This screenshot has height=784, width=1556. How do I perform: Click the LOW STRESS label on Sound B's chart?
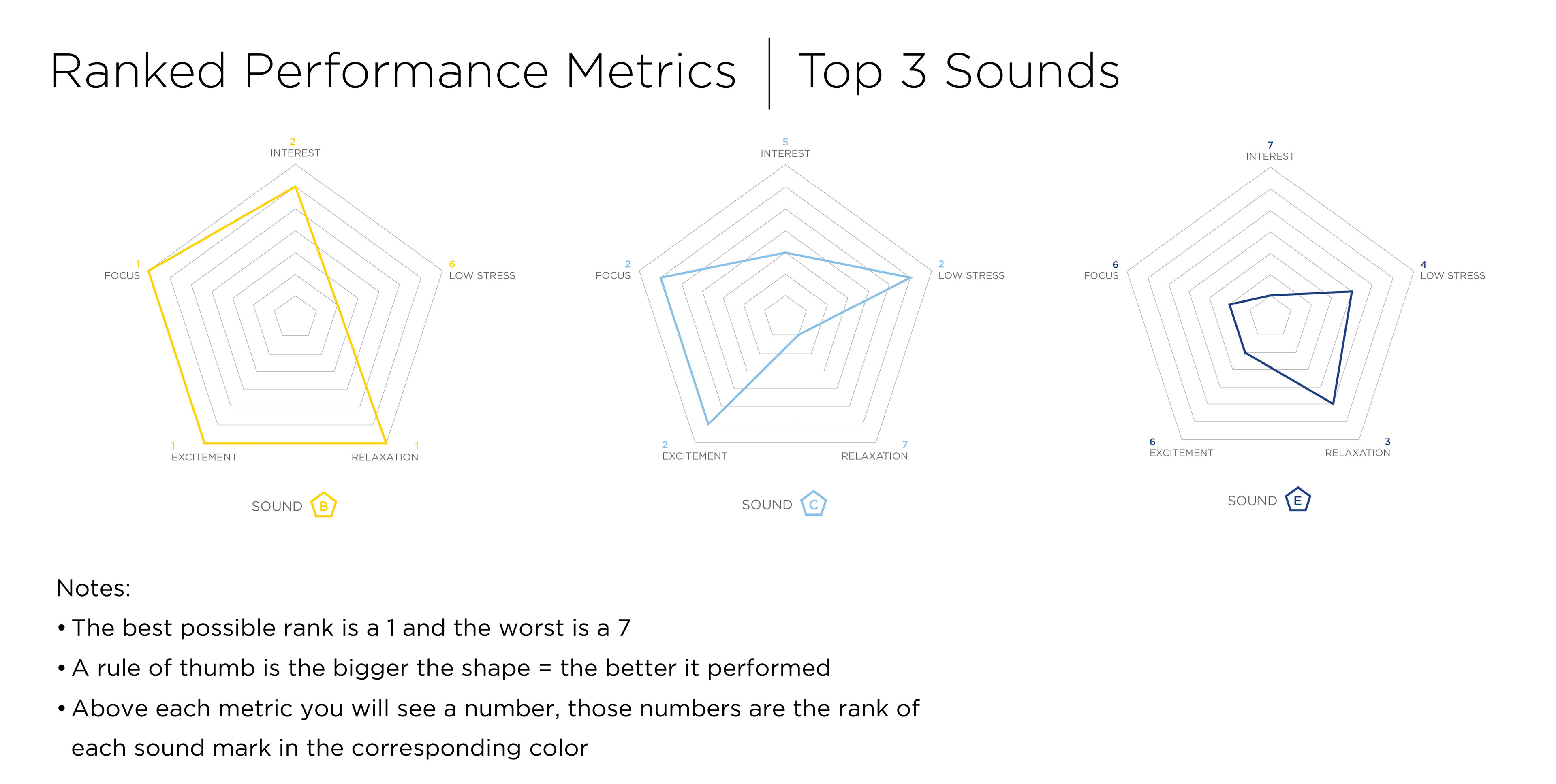[x=482, y=276]
